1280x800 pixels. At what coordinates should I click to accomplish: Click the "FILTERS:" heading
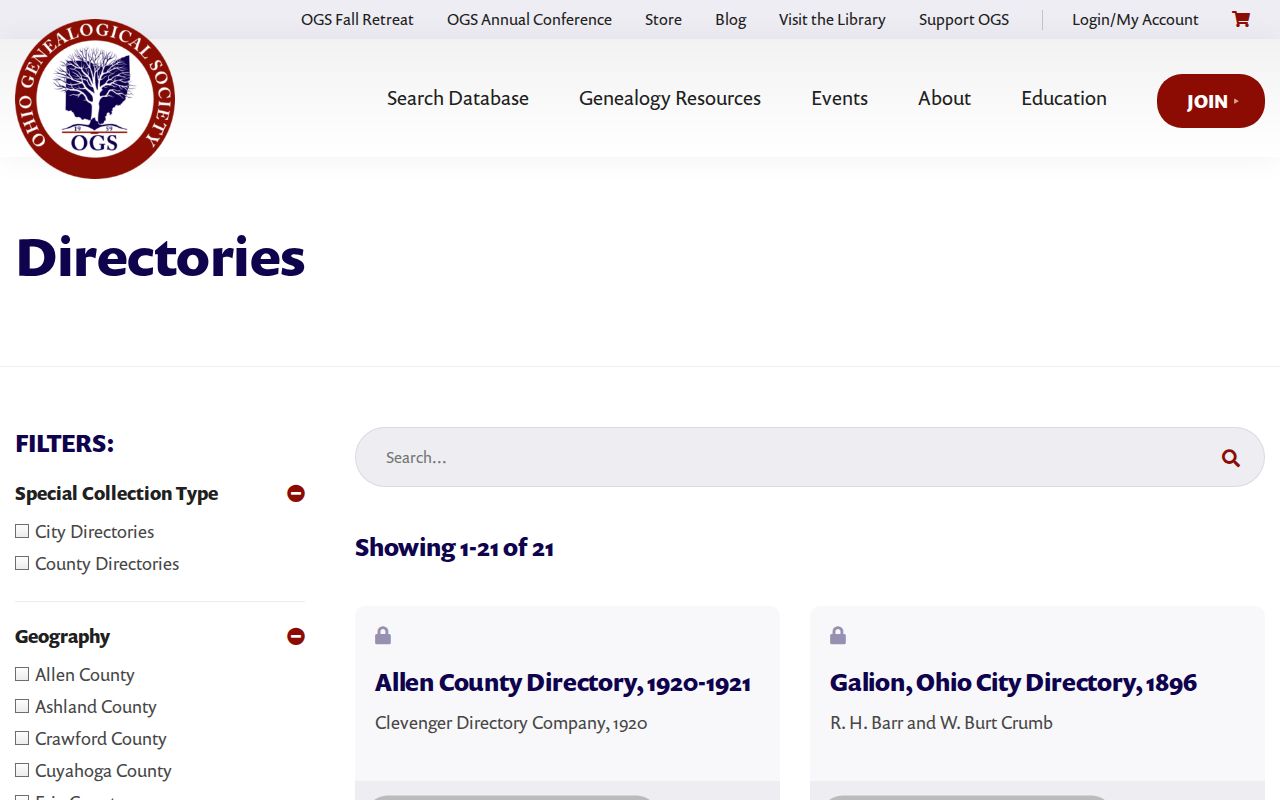tap(65, 443)
